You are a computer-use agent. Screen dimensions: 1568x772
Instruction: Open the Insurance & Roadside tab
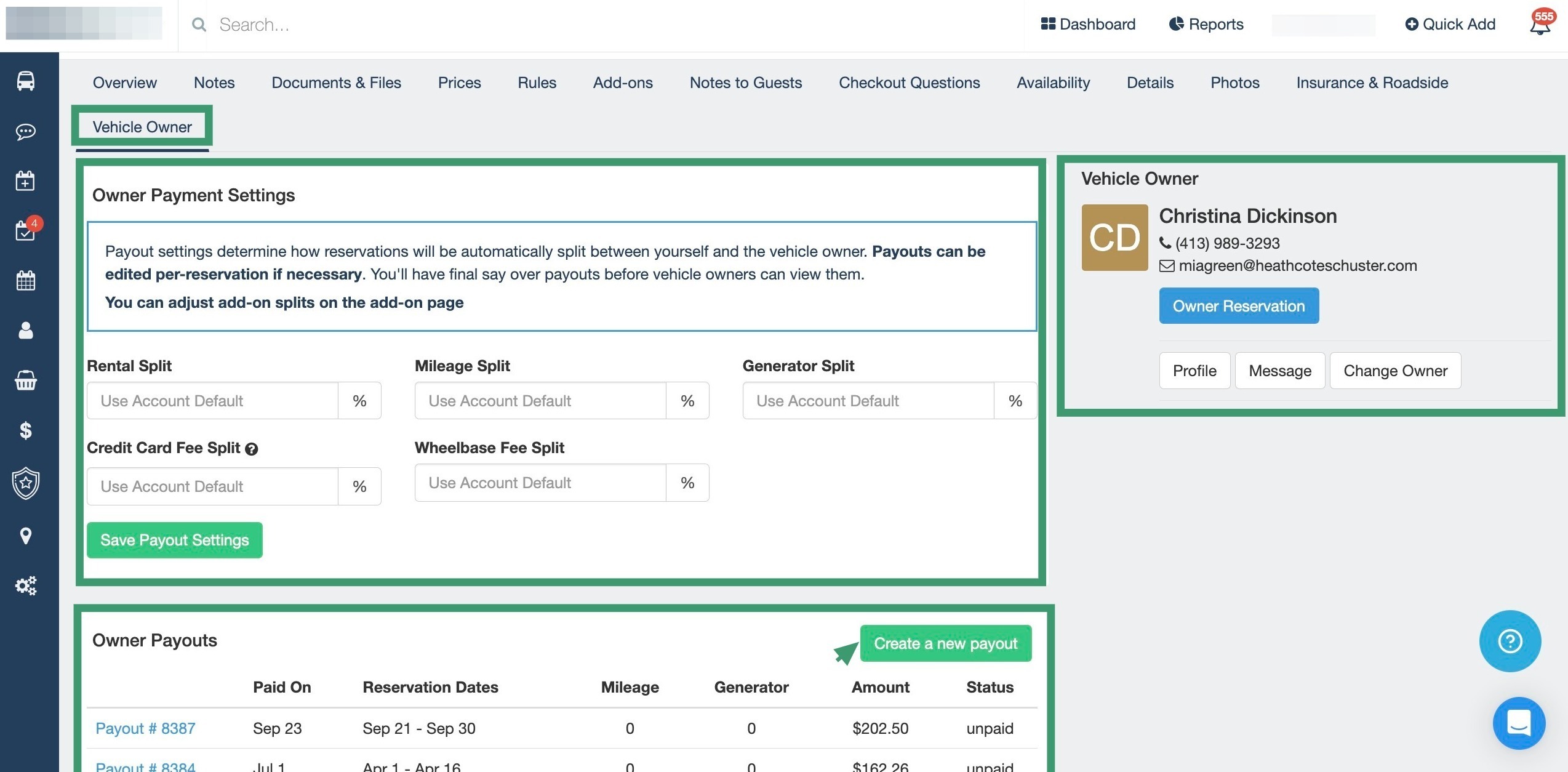(1372, 82)
